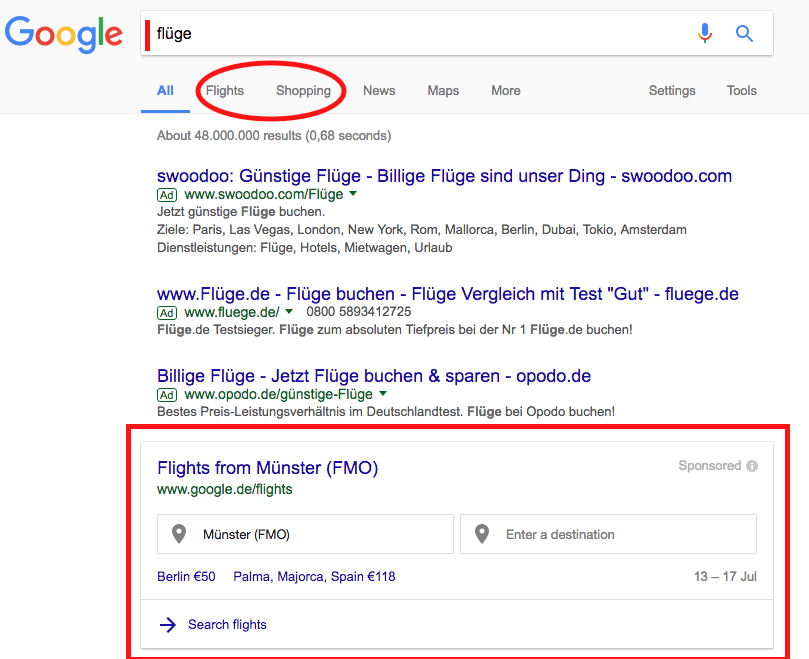Click the Sponsored info icon
809x659 pixels.
click(752, 466)
